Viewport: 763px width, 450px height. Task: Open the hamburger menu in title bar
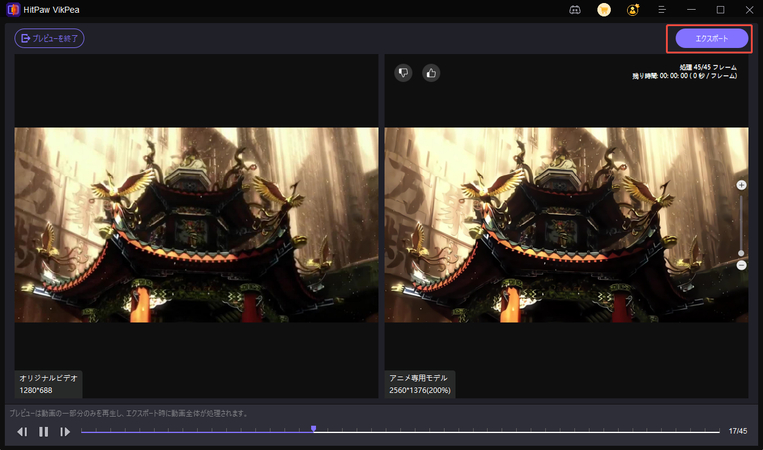tap(662, 10)
